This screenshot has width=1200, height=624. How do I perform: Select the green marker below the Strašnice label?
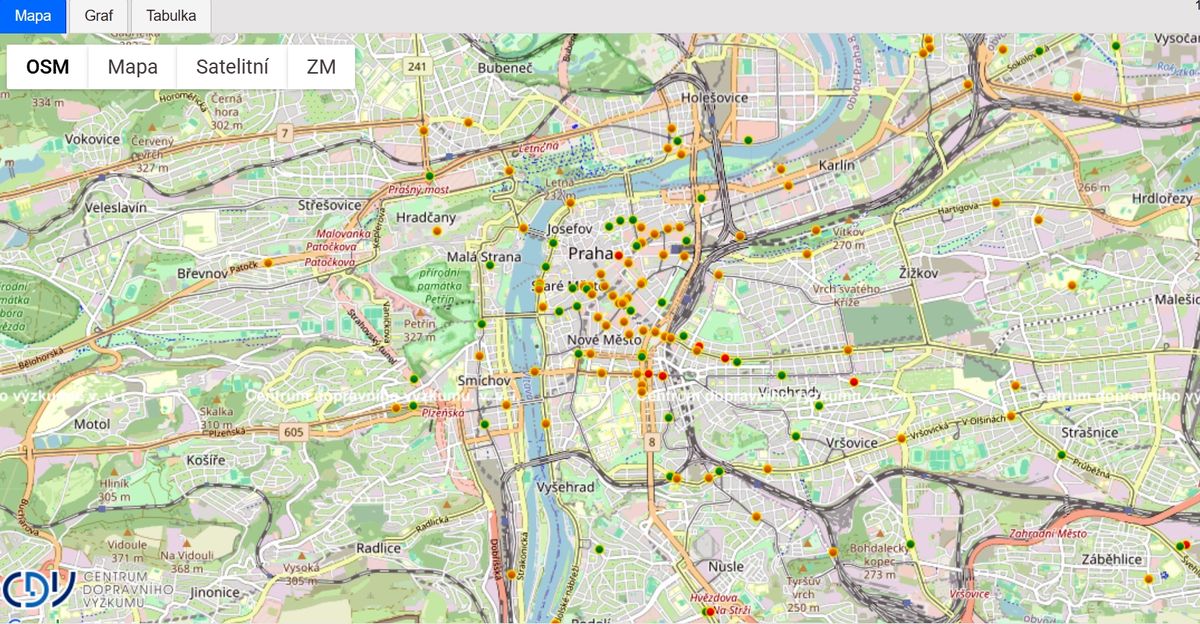click(1063, 455)
